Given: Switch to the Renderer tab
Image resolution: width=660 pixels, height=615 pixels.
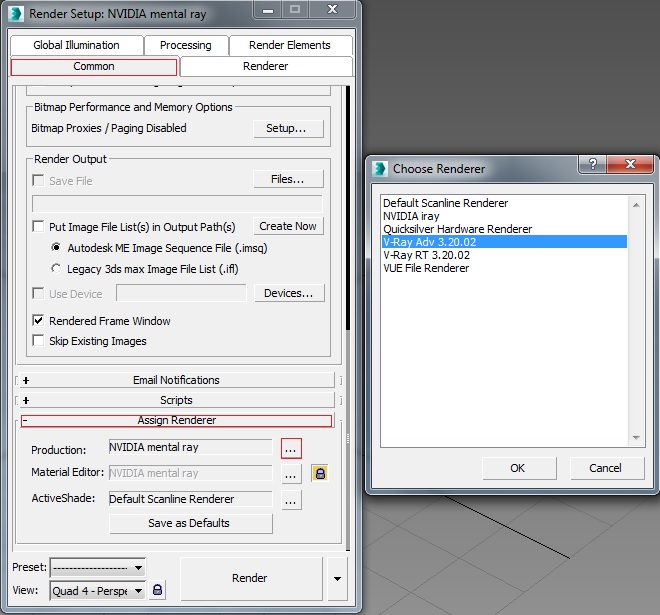Looking at the screenshot, I should tap(266, 66).
